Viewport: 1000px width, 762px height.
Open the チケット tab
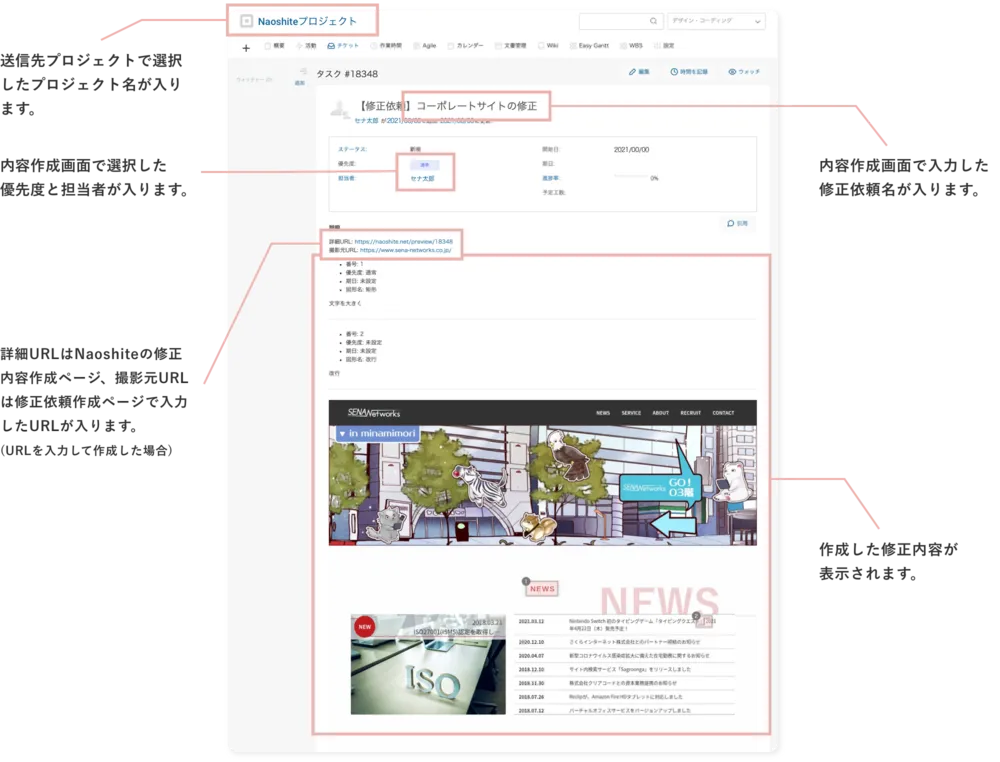tap(343, 46)
